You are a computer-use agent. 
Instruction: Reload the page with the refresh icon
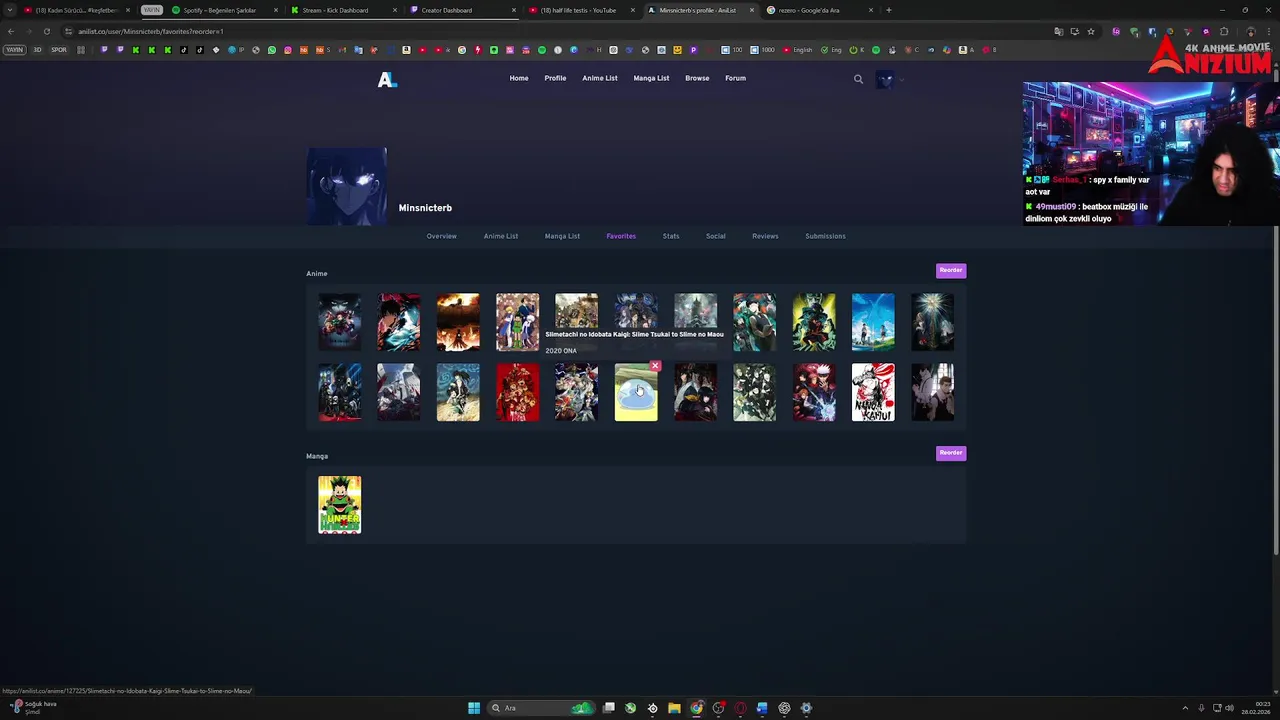tap(46, 31)
